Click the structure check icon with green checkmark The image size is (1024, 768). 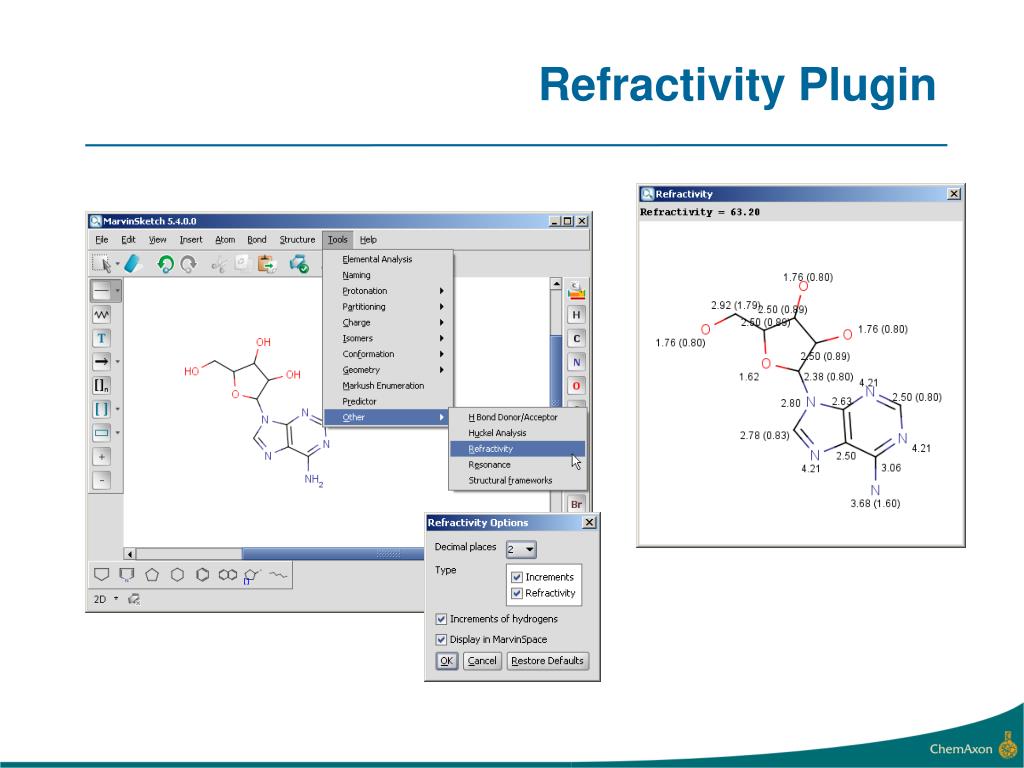pyautogui.click(x=299, y=264)
